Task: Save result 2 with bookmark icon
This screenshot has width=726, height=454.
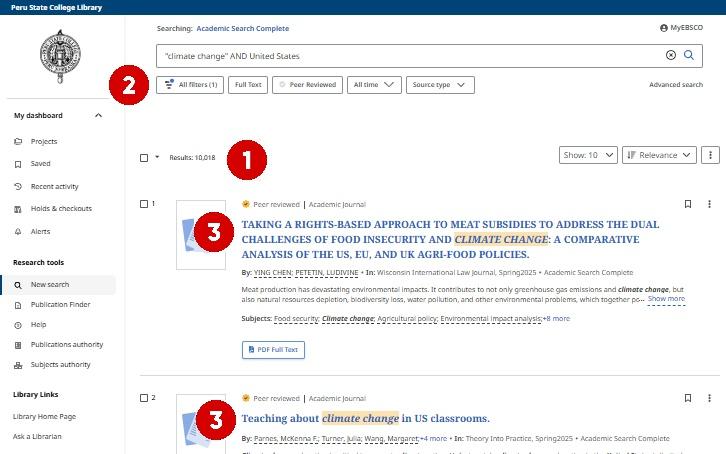Action: [x=688, y=398]
